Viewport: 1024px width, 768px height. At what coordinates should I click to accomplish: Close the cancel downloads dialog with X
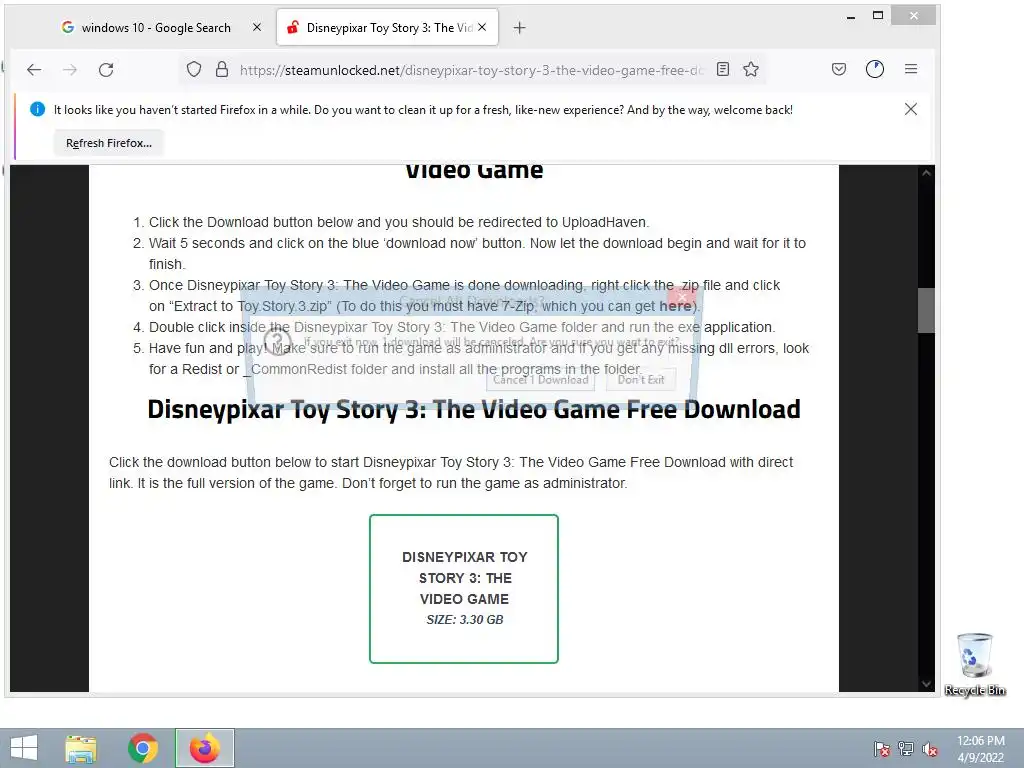(681, 298)
